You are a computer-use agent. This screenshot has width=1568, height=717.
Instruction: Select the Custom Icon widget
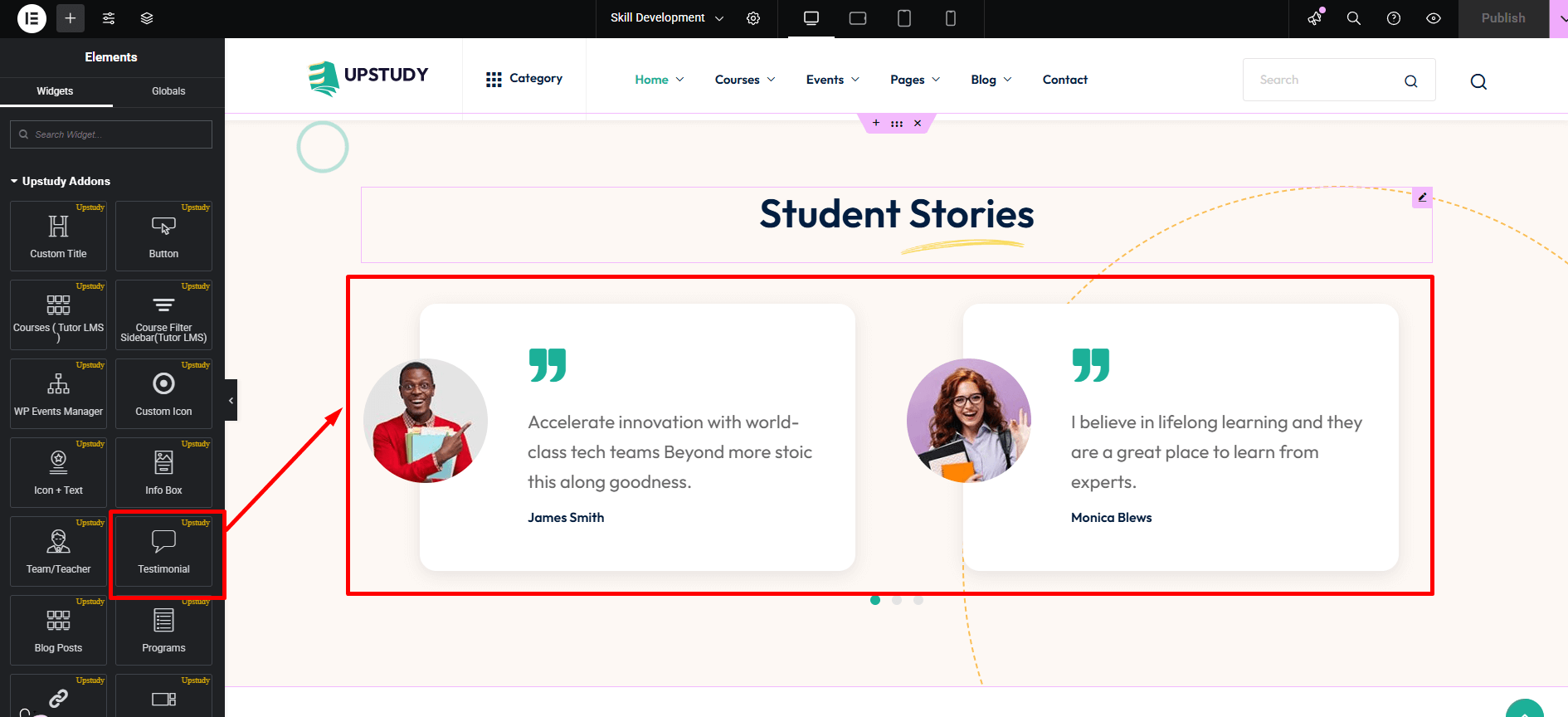[163, 393]
